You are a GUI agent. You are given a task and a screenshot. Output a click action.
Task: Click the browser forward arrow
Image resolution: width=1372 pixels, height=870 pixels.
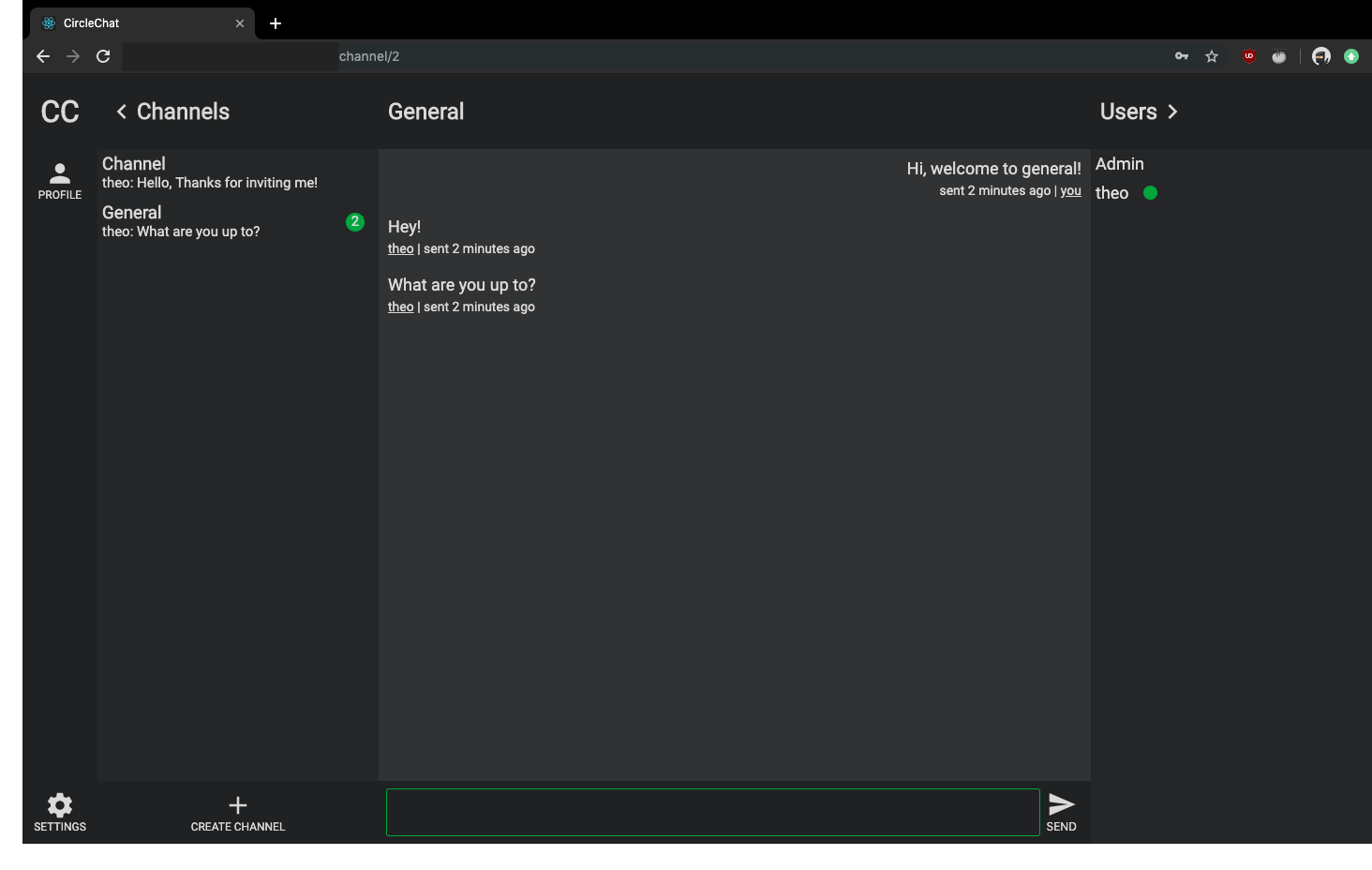(73, 56)
